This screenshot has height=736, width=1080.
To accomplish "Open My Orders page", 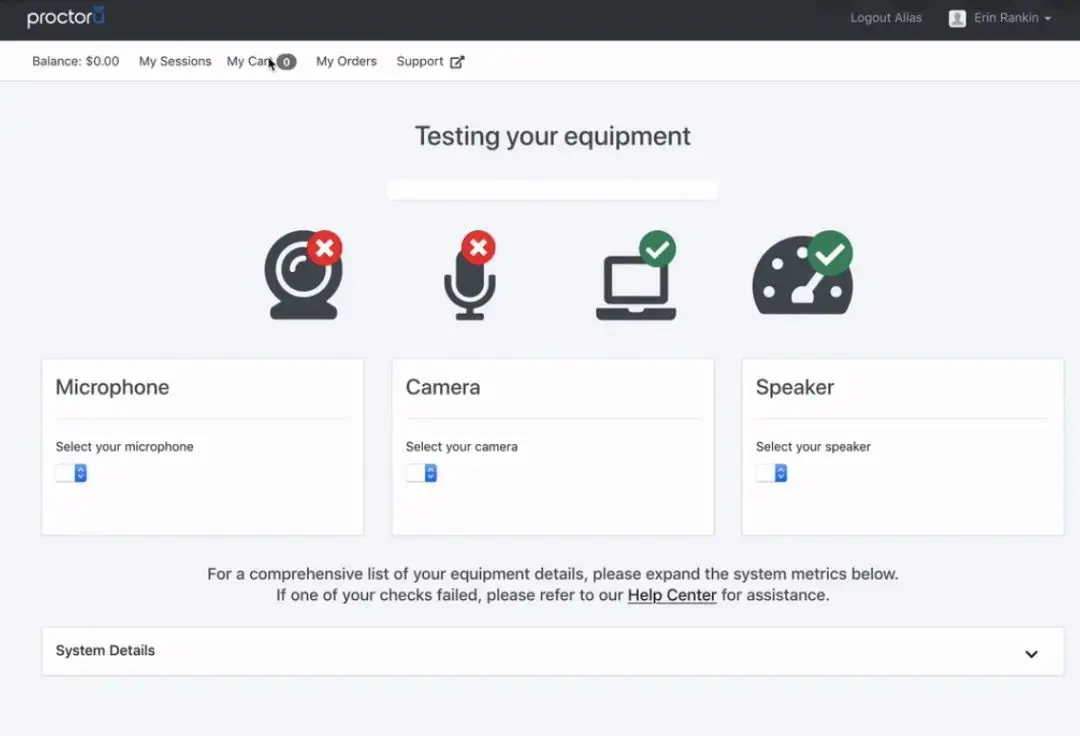I will pyautogui.click(x=346, y=61).
